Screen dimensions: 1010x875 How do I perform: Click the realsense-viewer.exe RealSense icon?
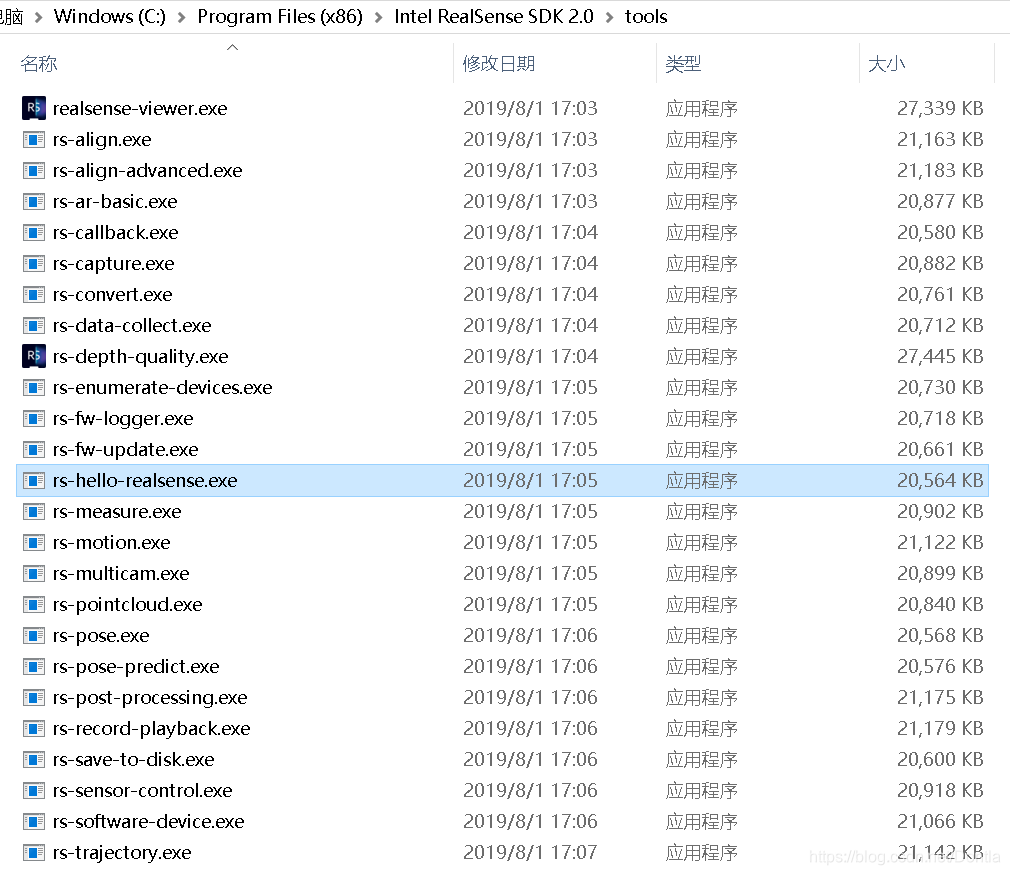(x=33, y=108)
